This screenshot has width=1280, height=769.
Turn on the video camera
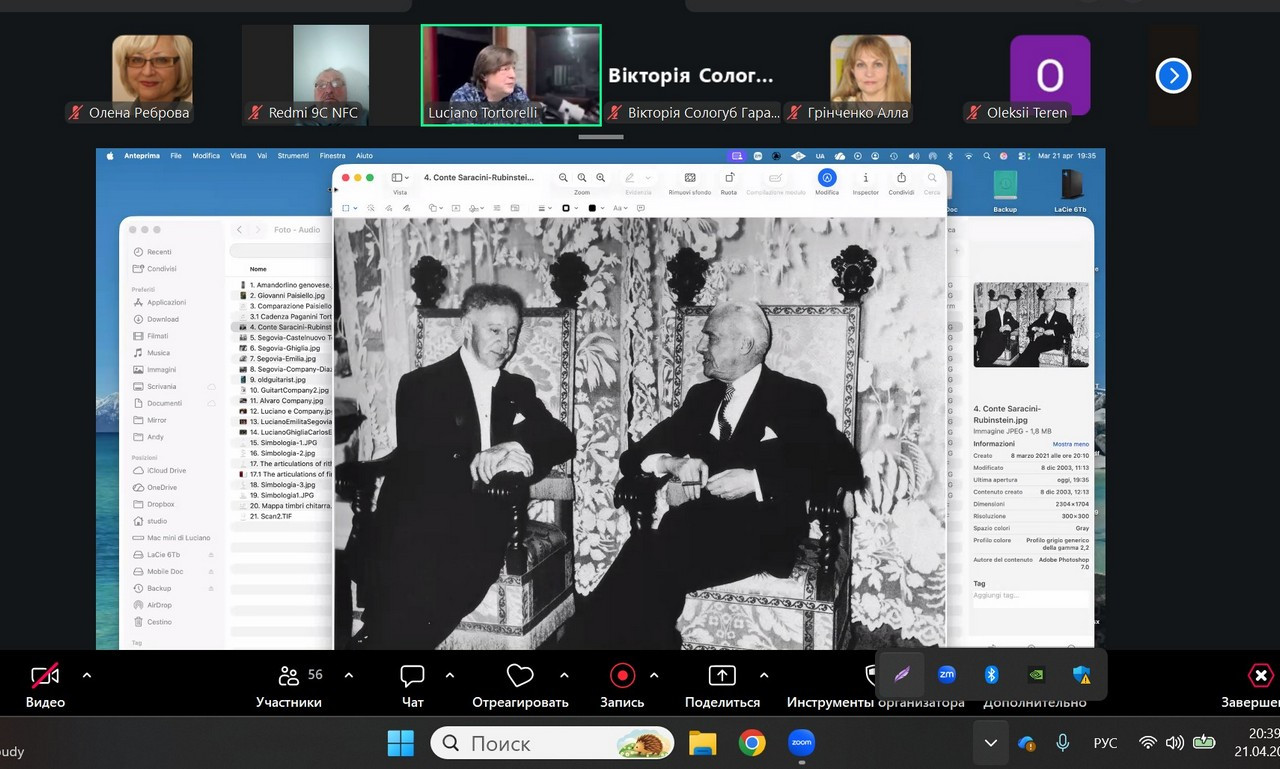(45, 676)
